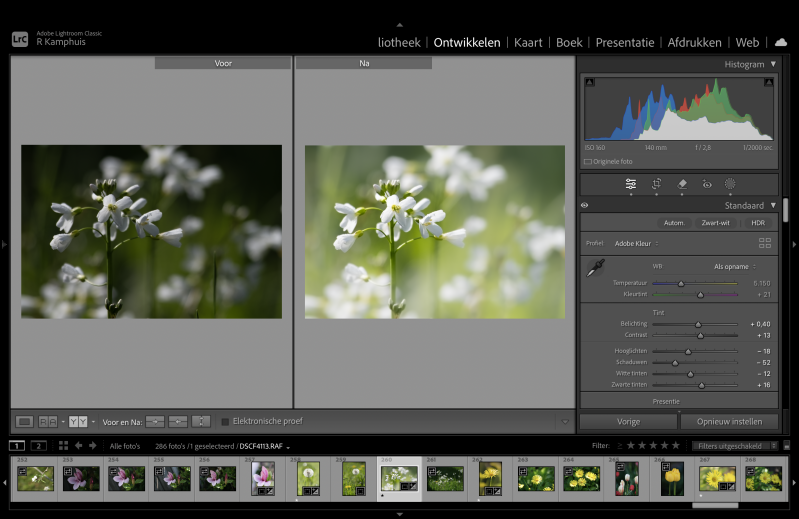Toggle Standaard panel visibility eye
Viewport: 799px width, 519px height.
(585, 205)
